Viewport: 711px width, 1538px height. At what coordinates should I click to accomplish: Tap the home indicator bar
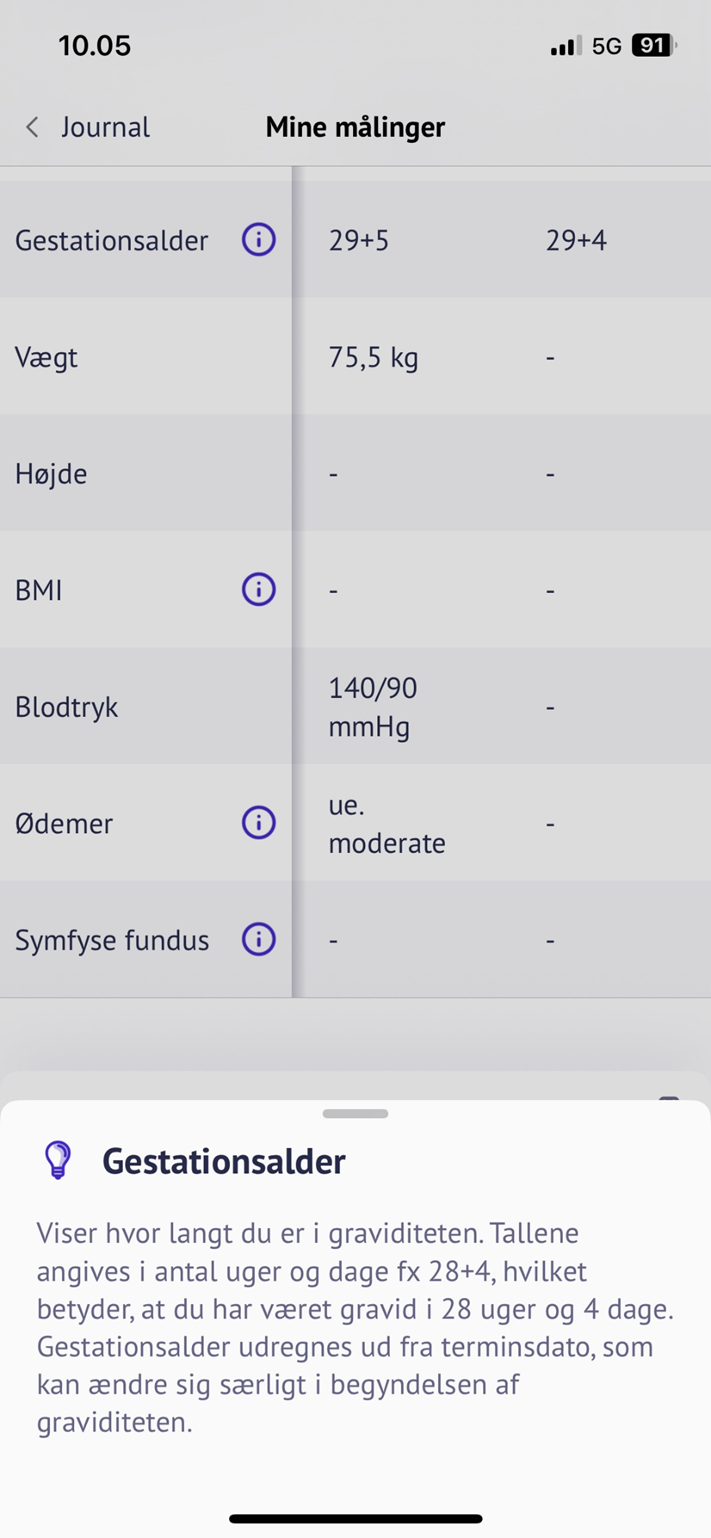click(355, 1519)
